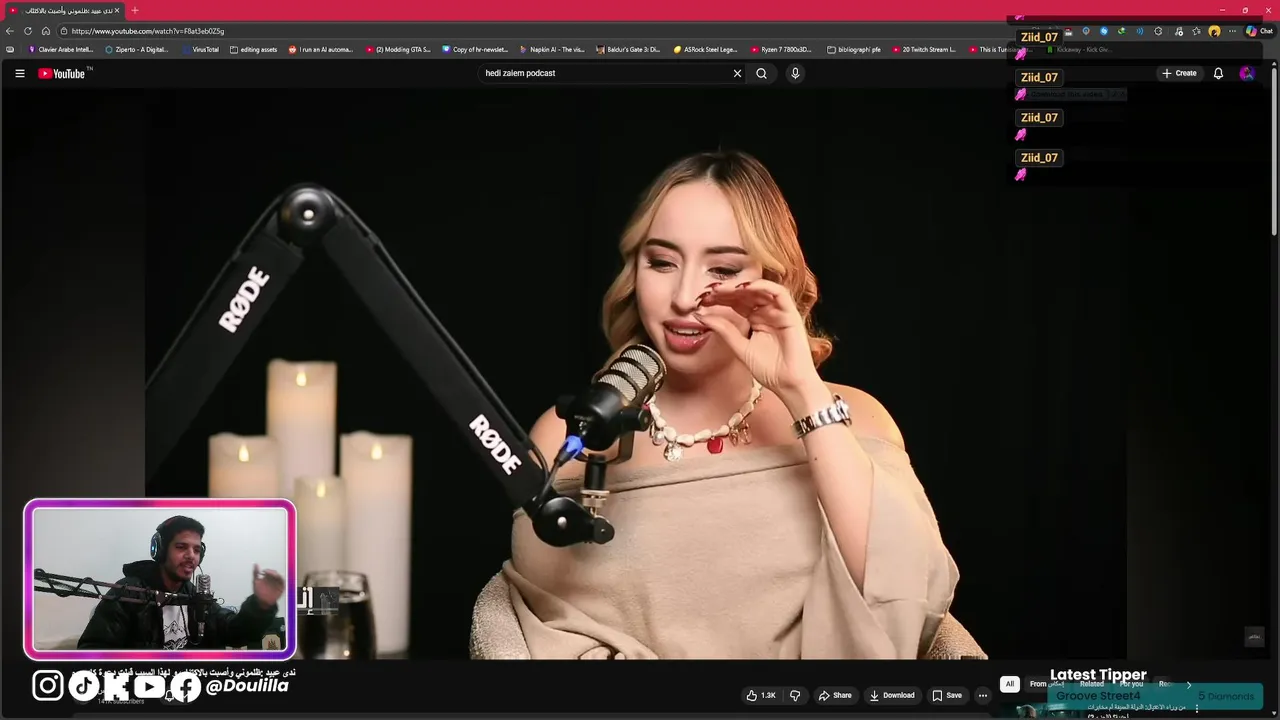Go back with browser back arrow
This screenshot has height=720, width=1280.
(10, 31)
